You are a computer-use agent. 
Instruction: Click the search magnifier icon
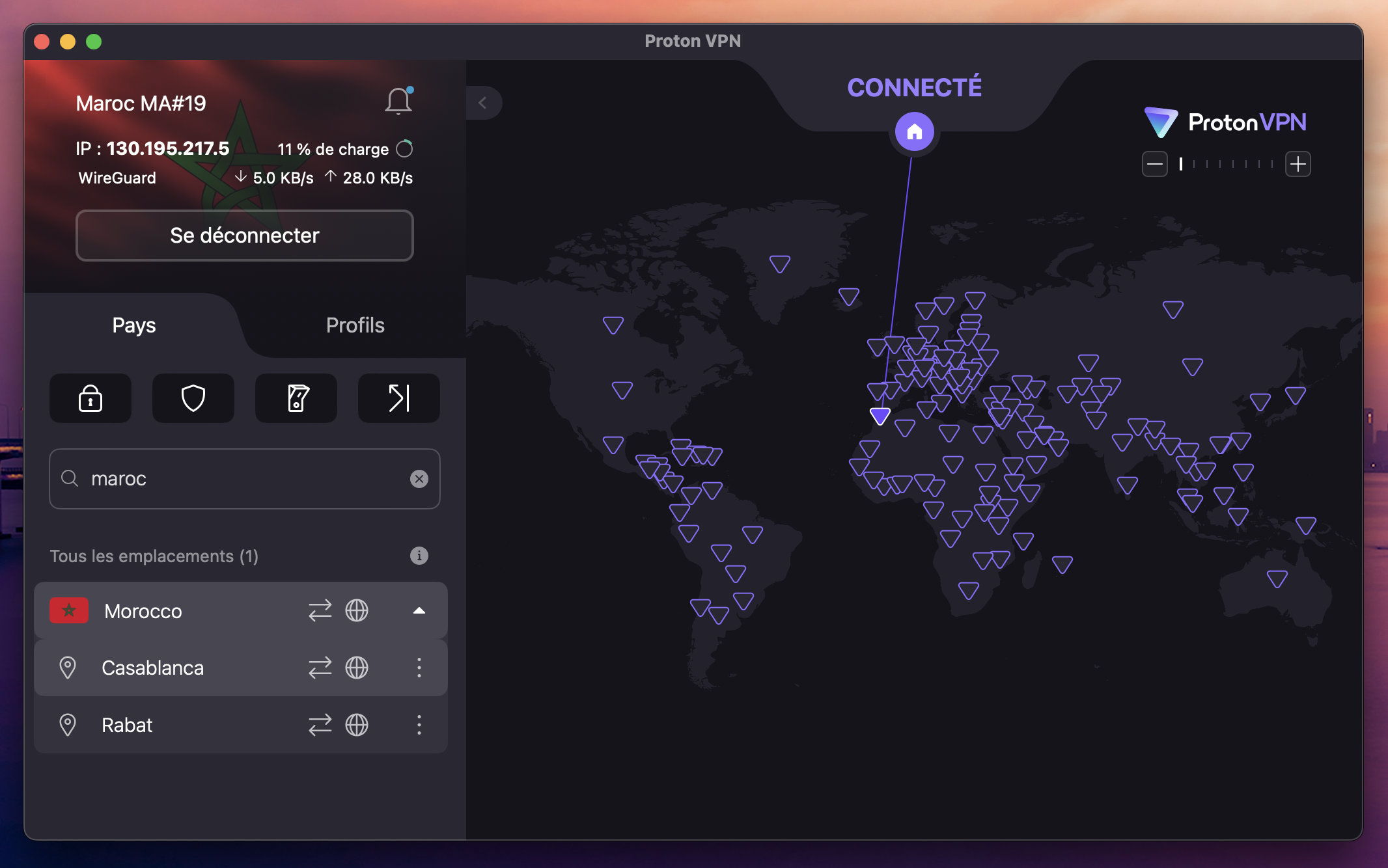tap(70, 479)
